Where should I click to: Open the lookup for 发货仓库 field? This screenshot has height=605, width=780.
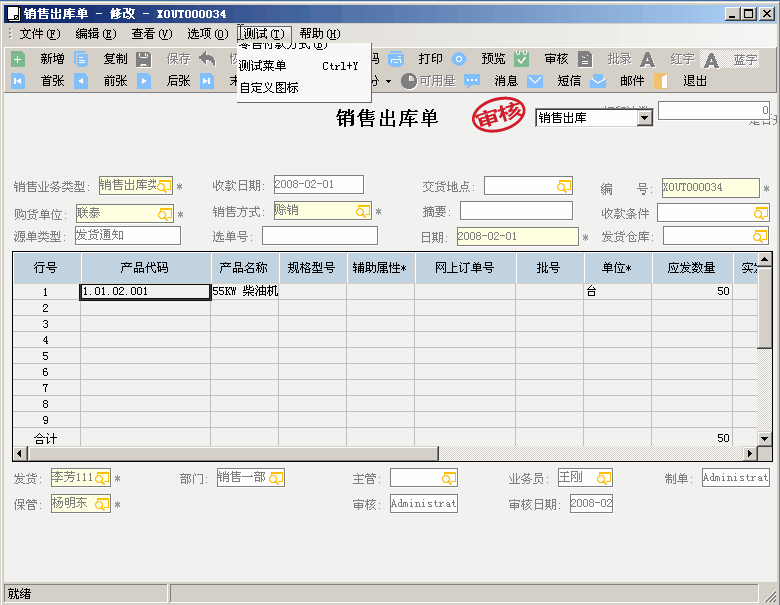click(760, 236)
